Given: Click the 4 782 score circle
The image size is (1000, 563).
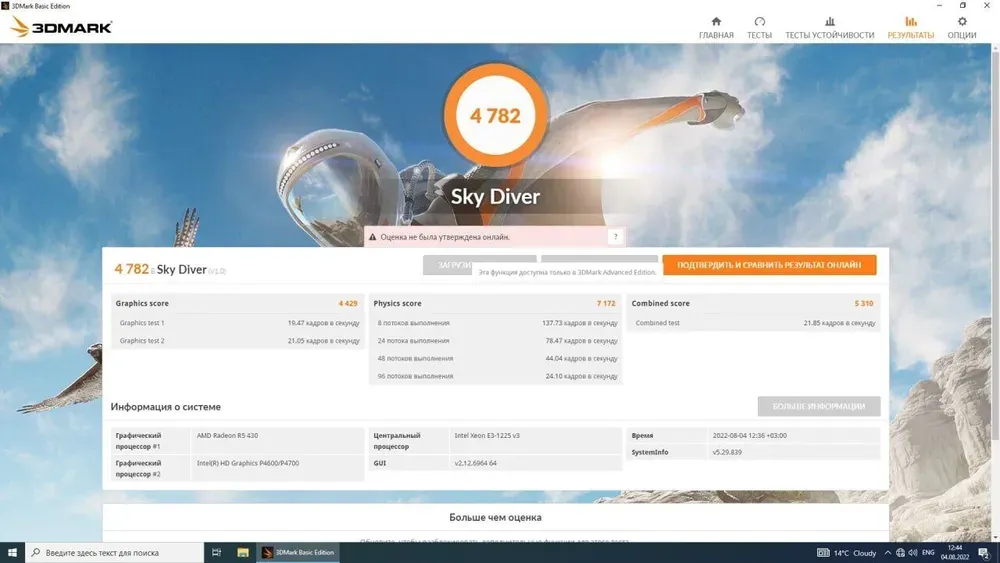Looking at the screenshot, I should [x=495, y=115].
